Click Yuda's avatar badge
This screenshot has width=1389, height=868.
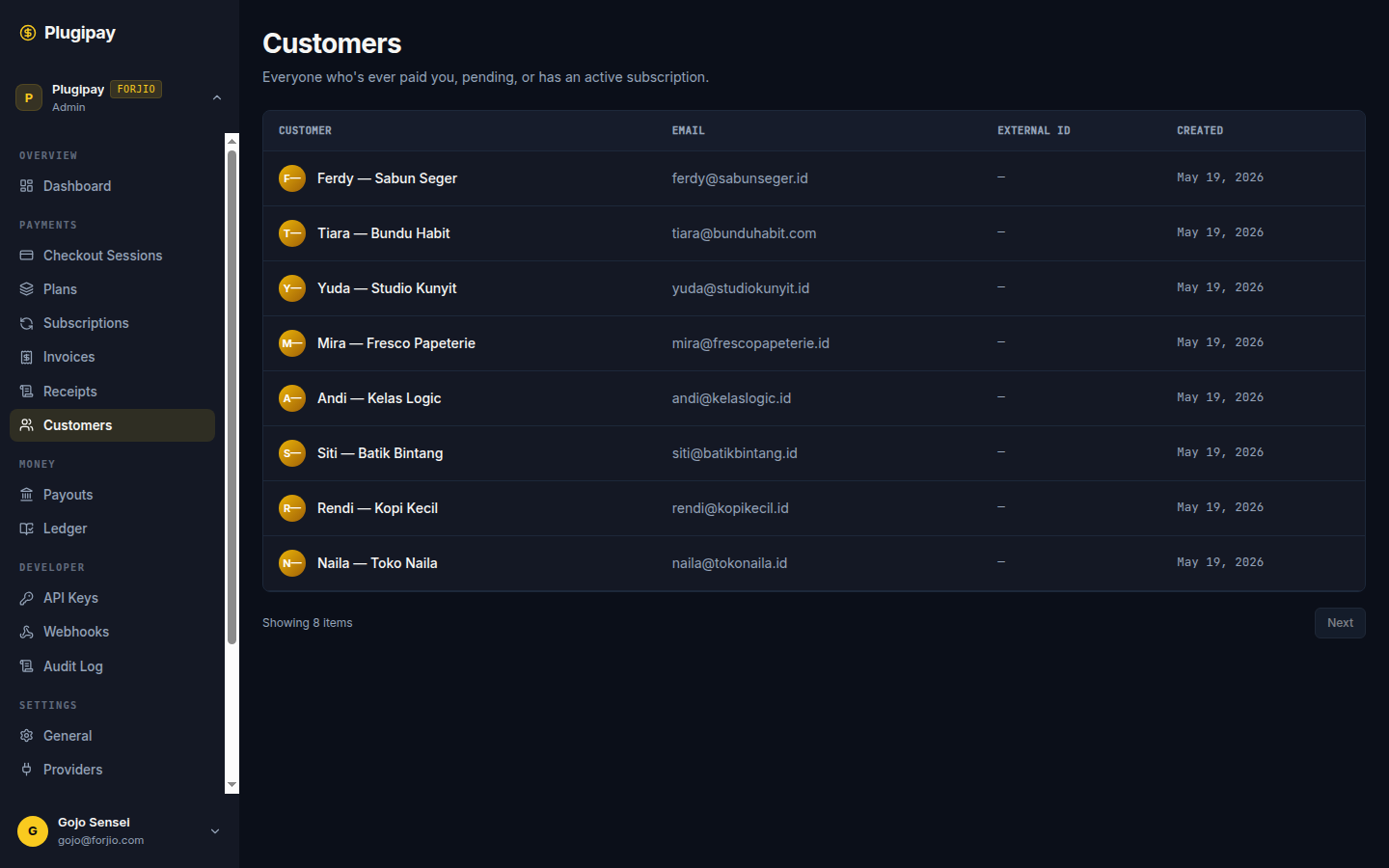tap(292, 288)
